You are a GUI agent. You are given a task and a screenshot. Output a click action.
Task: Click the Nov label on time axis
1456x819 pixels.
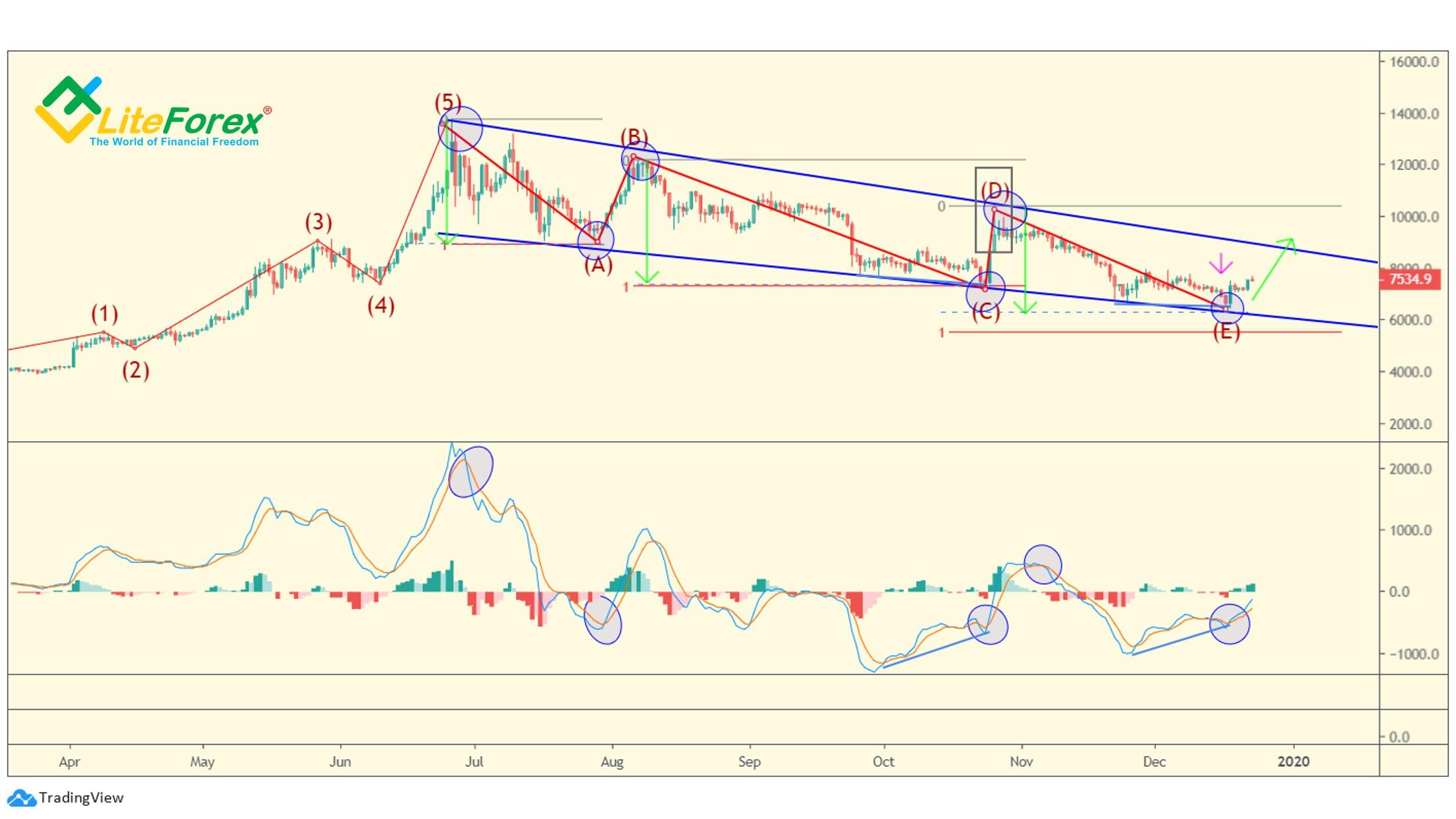pyautogui.click(x=1021, y=762)
